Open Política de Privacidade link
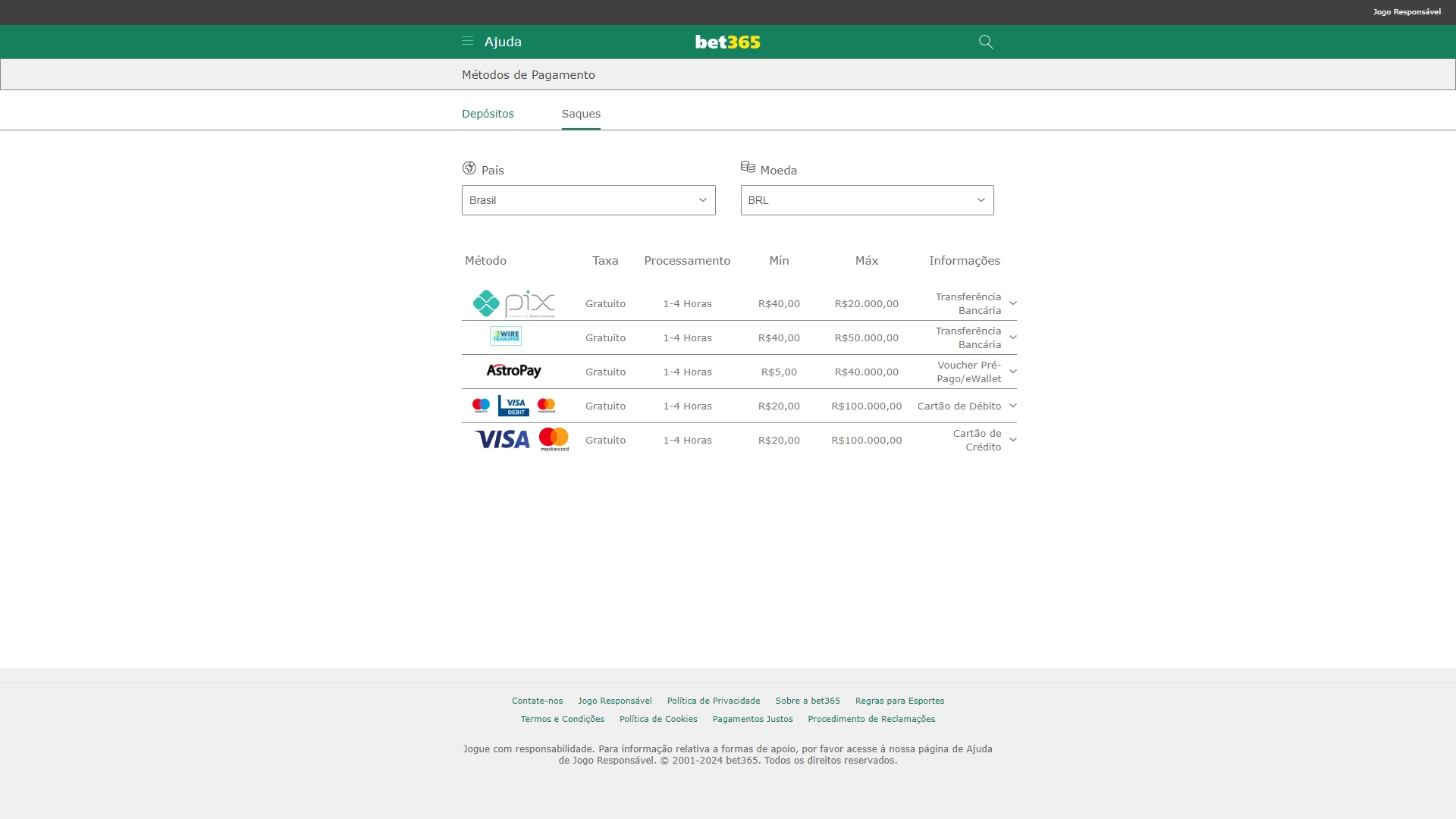This screenshot has height=819, width=1456. [x=714, y=701]
